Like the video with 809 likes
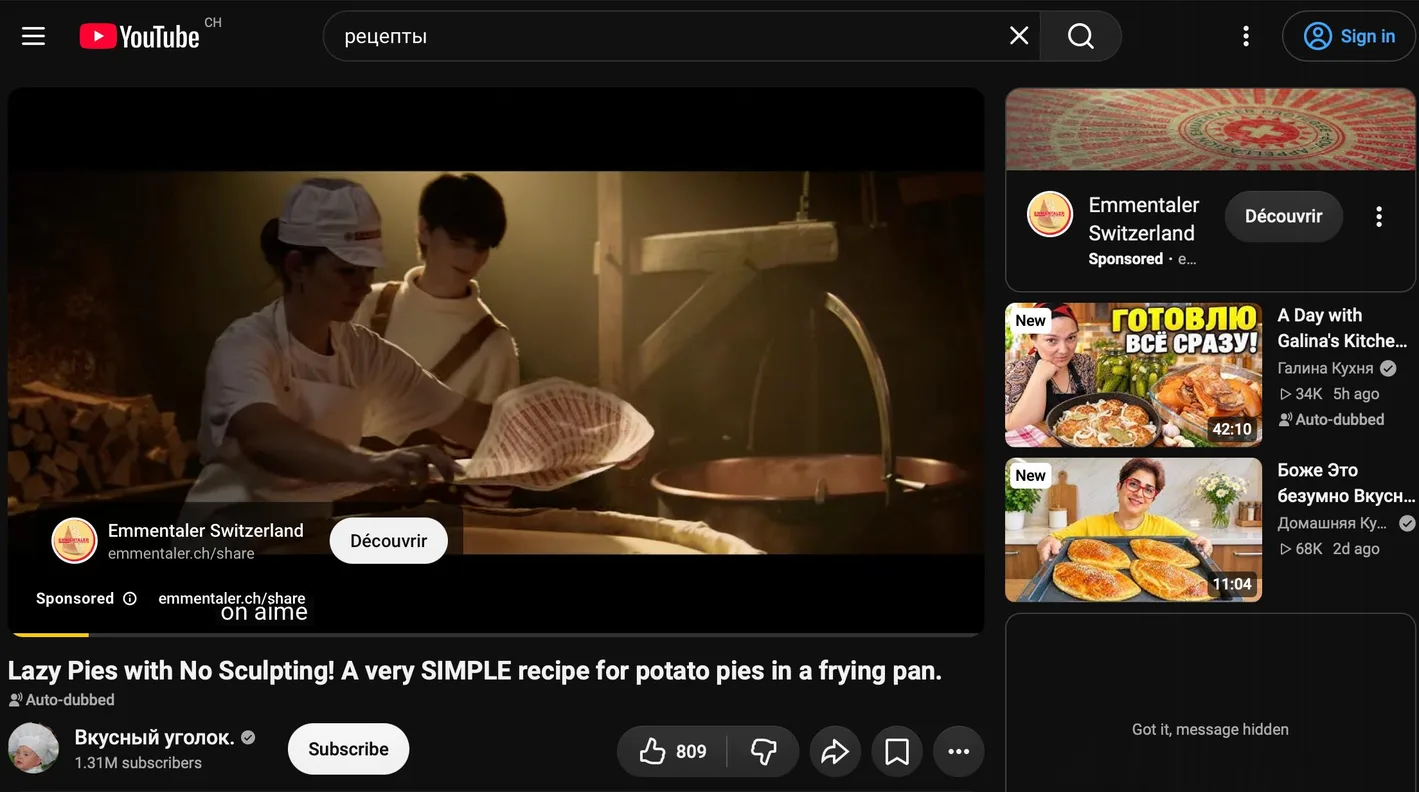This screenshot has width=1419, height=792. point(672,751)
